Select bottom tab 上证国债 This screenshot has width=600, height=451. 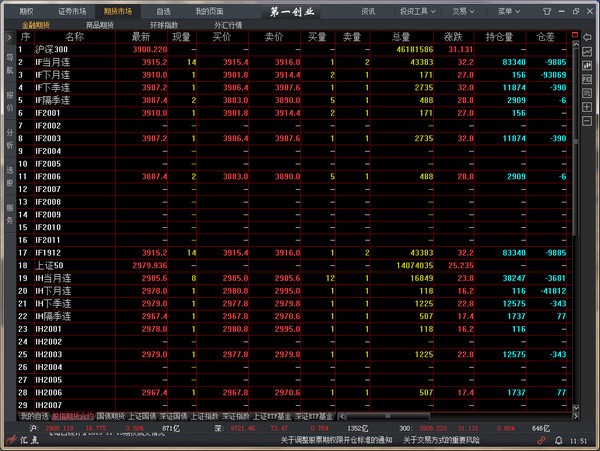[142, 416]
